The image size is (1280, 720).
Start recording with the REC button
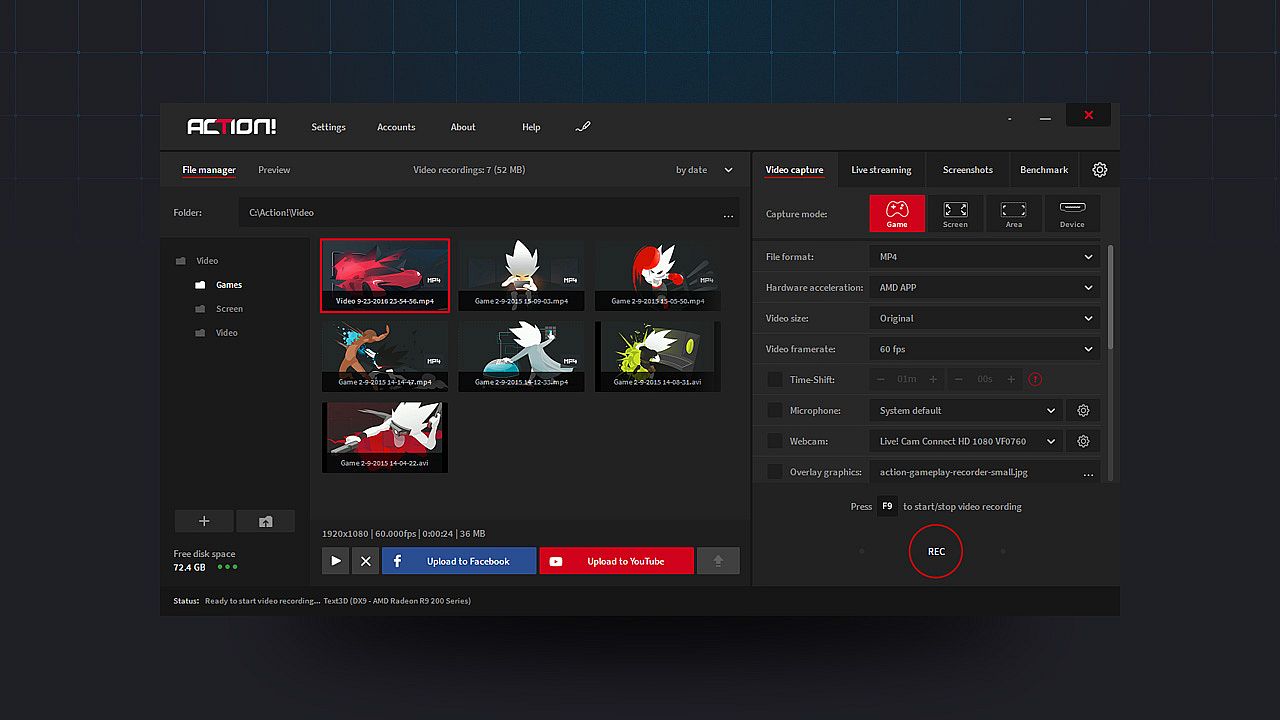pos(936,551)
